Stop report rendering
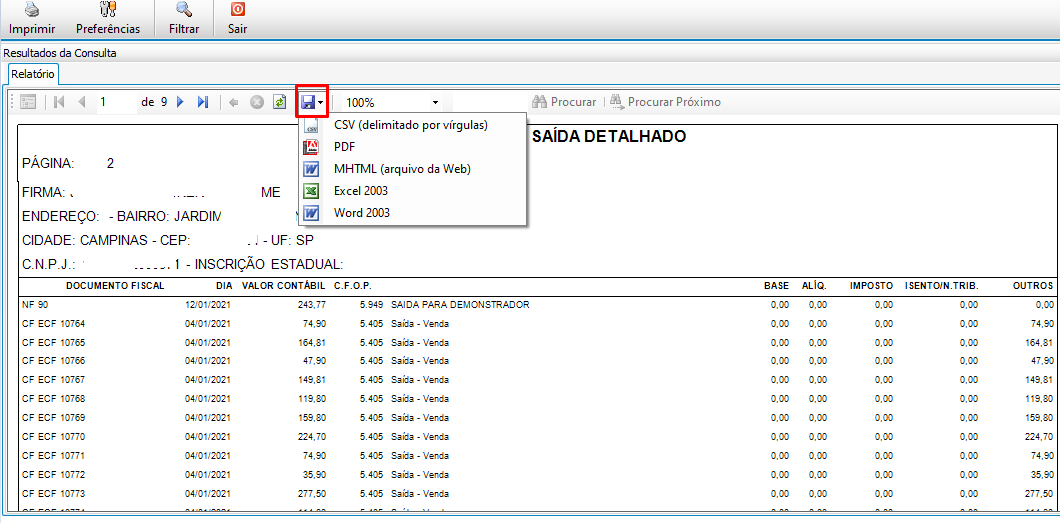 [256, 102]
